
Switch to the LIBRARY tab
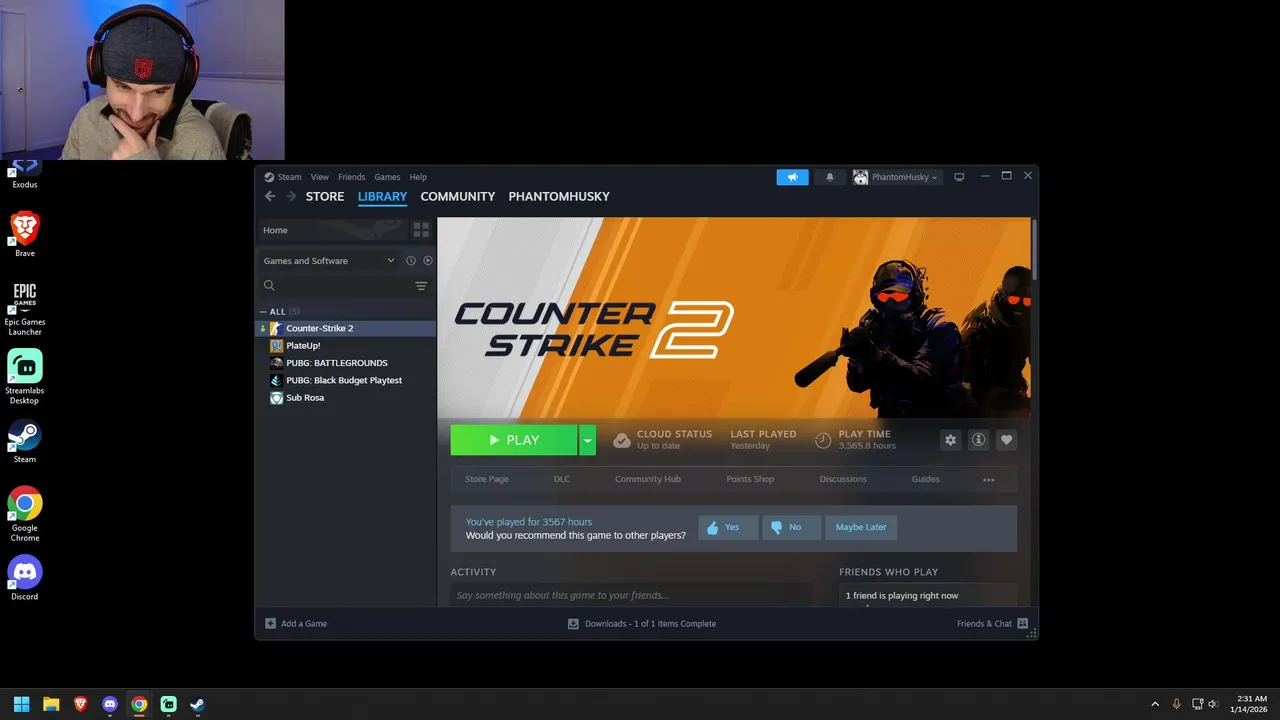[382, 196]
